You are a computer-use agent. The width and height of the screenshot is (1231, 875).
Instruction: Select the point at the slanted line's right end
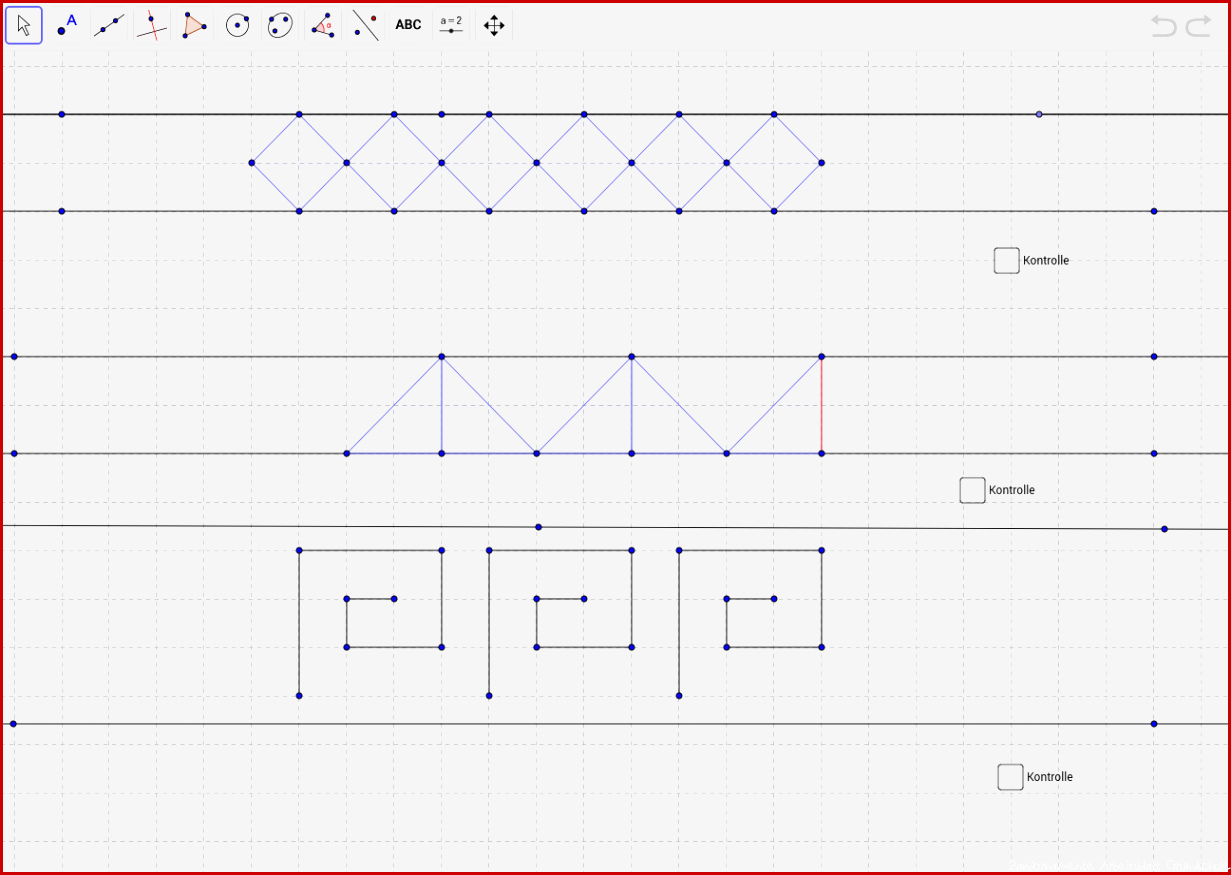(1164, 529)
